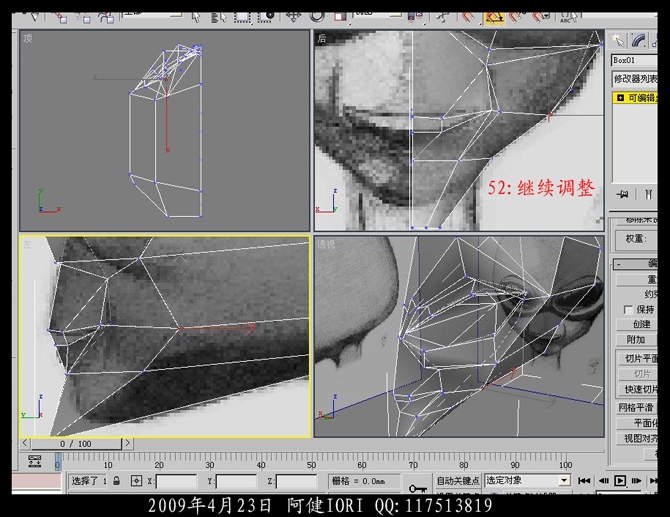The width and height of the screenshot is (670, 517).
Task: Click Previous Frame button
Action: click(603, 481)
